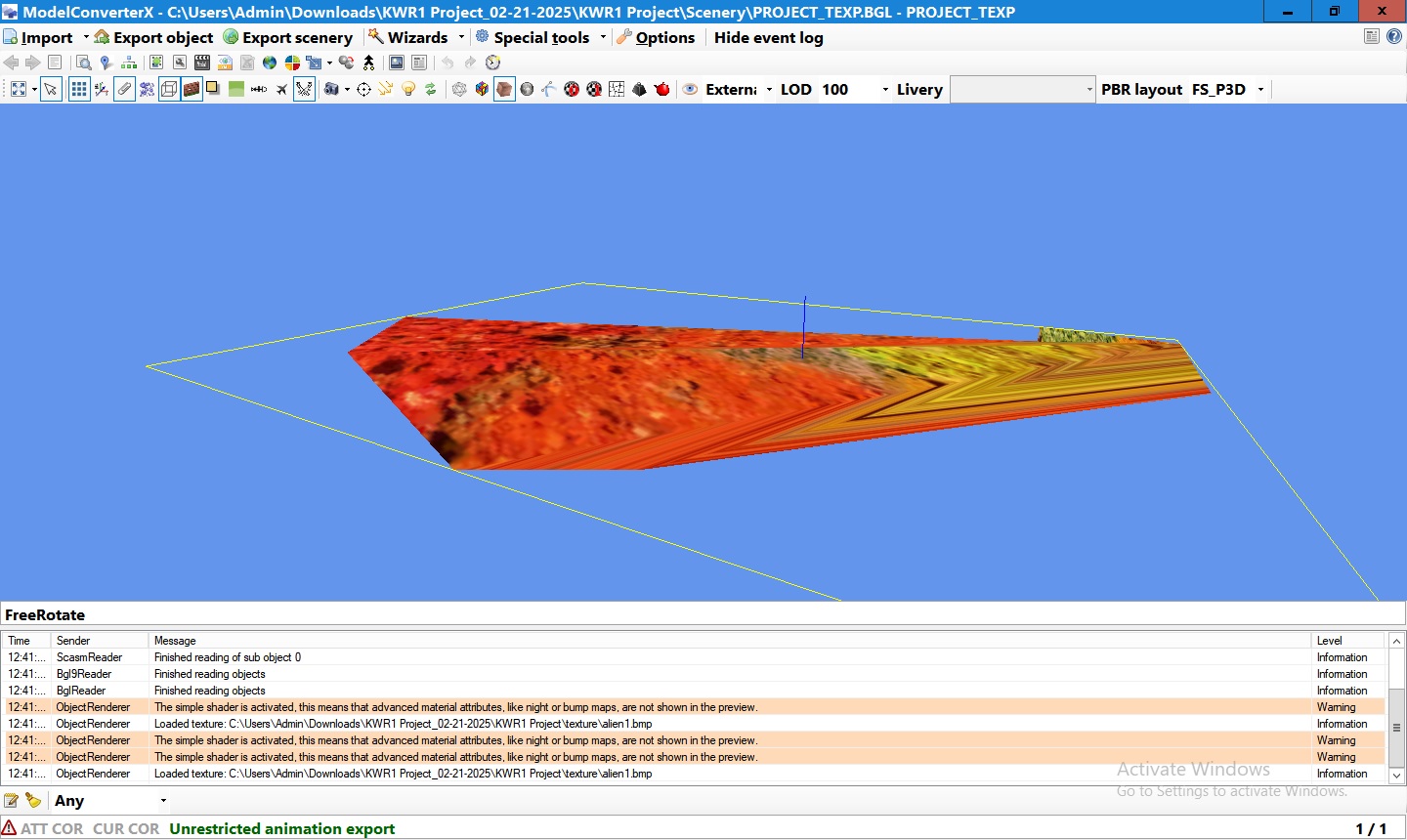
Task: Open the PBR layout FS_P3D dropdown arrow
Action: pyautogui.click(x=1260, y=89)
